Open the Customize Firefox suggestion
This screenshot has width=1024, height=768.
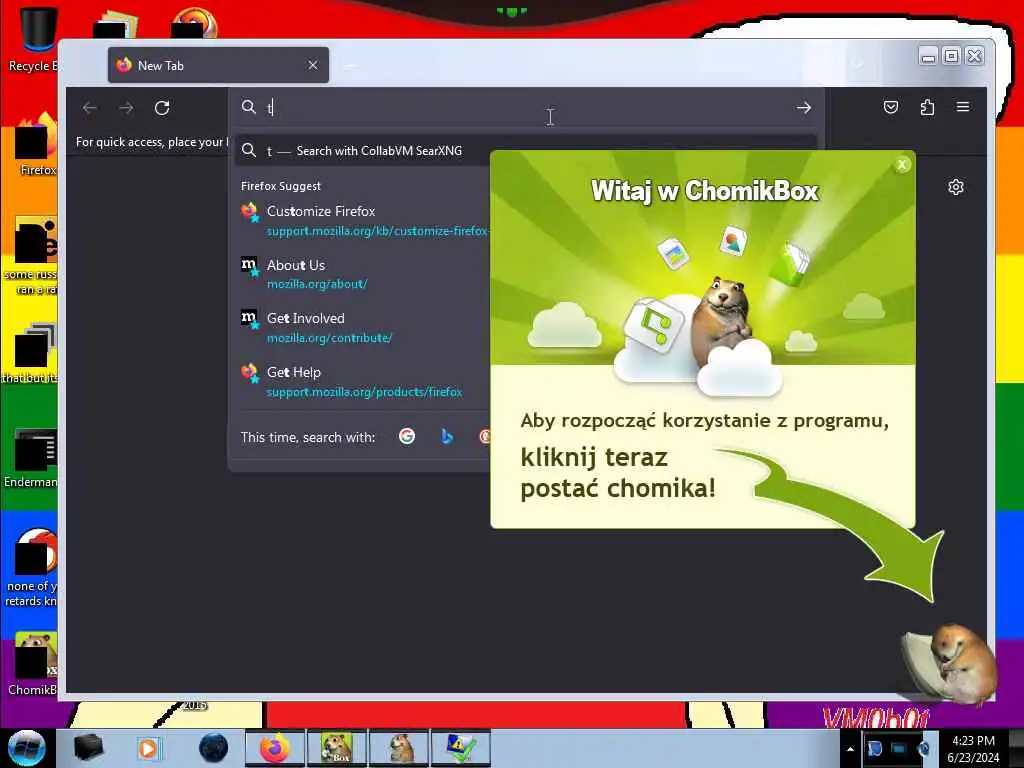click(362, 221)
